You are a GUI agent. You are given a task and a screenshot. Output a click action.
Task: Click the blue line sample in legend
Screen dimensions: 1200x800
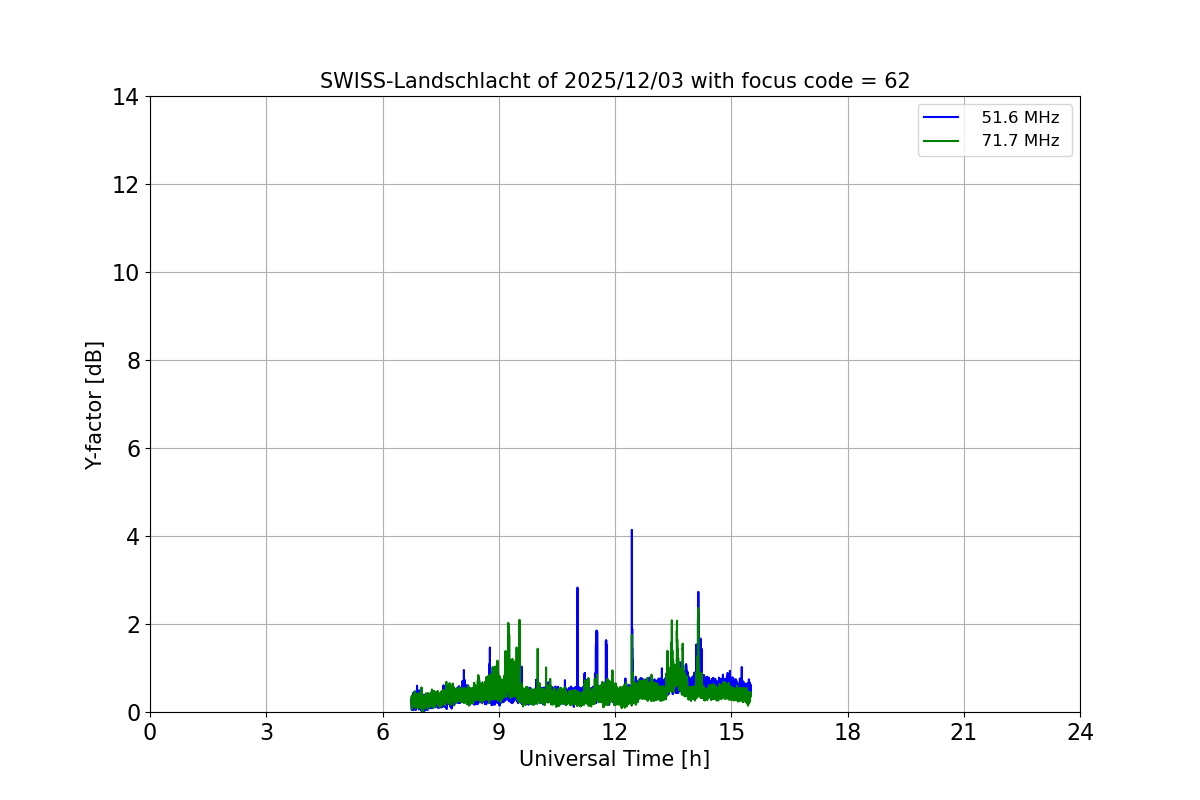(942, 118)
